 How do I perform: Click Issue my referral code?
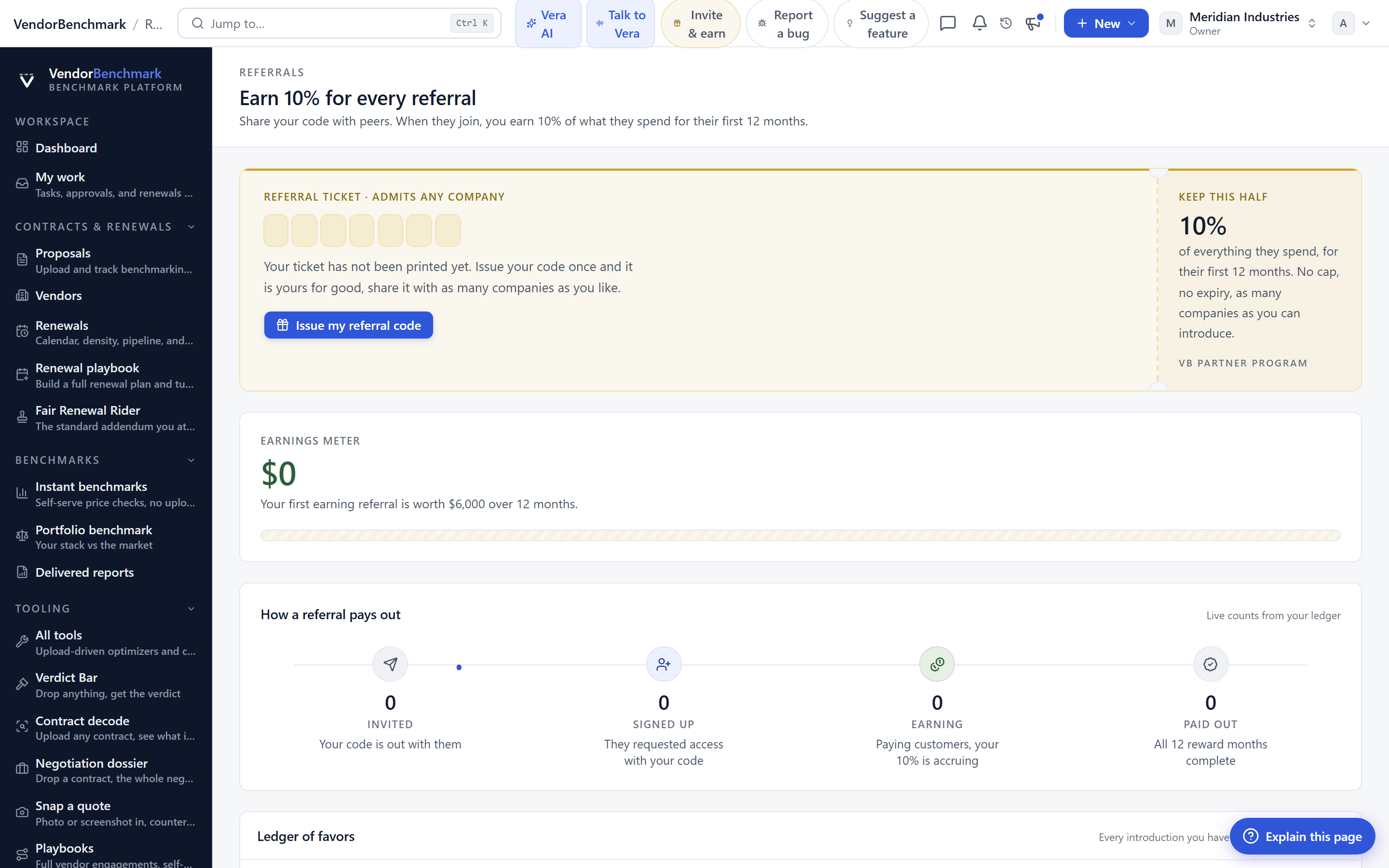point(348,325)
